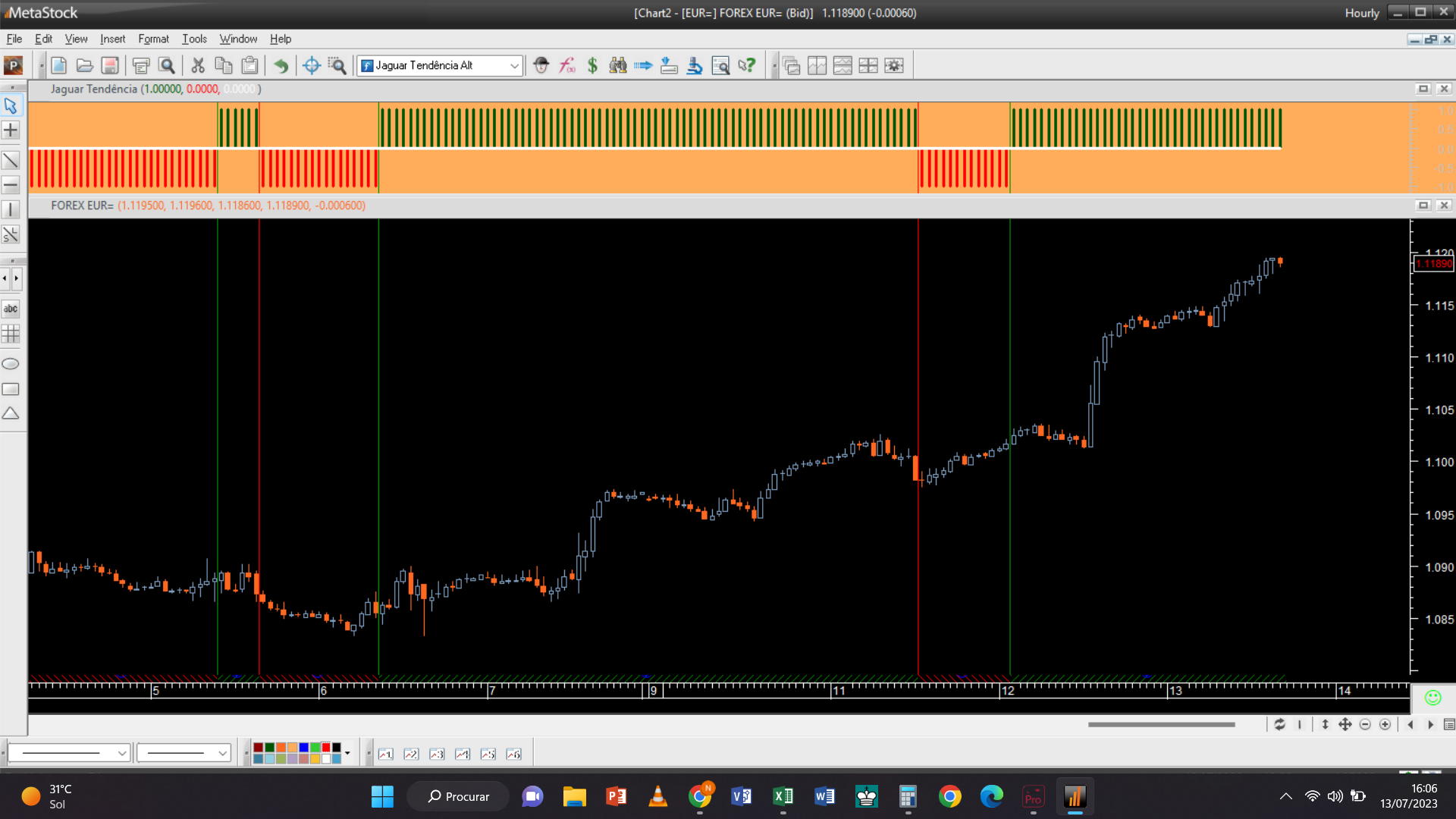Open the Expert Advisor icon
Image resolution: width=1456 pixels, height=819 pixels.
tap(541, 65)
